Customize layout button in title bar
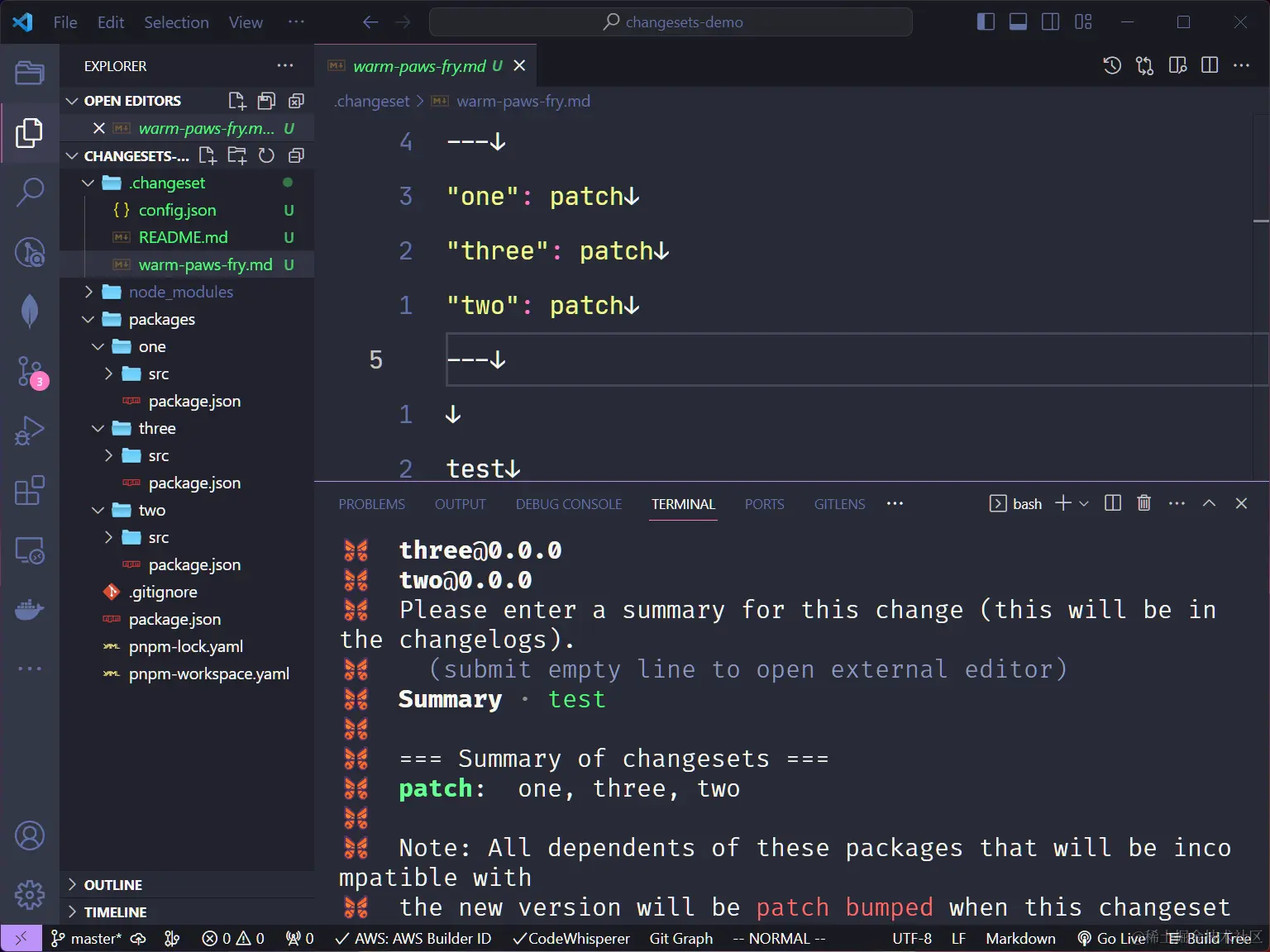The image size is (1270, 952). point(1083,21)
